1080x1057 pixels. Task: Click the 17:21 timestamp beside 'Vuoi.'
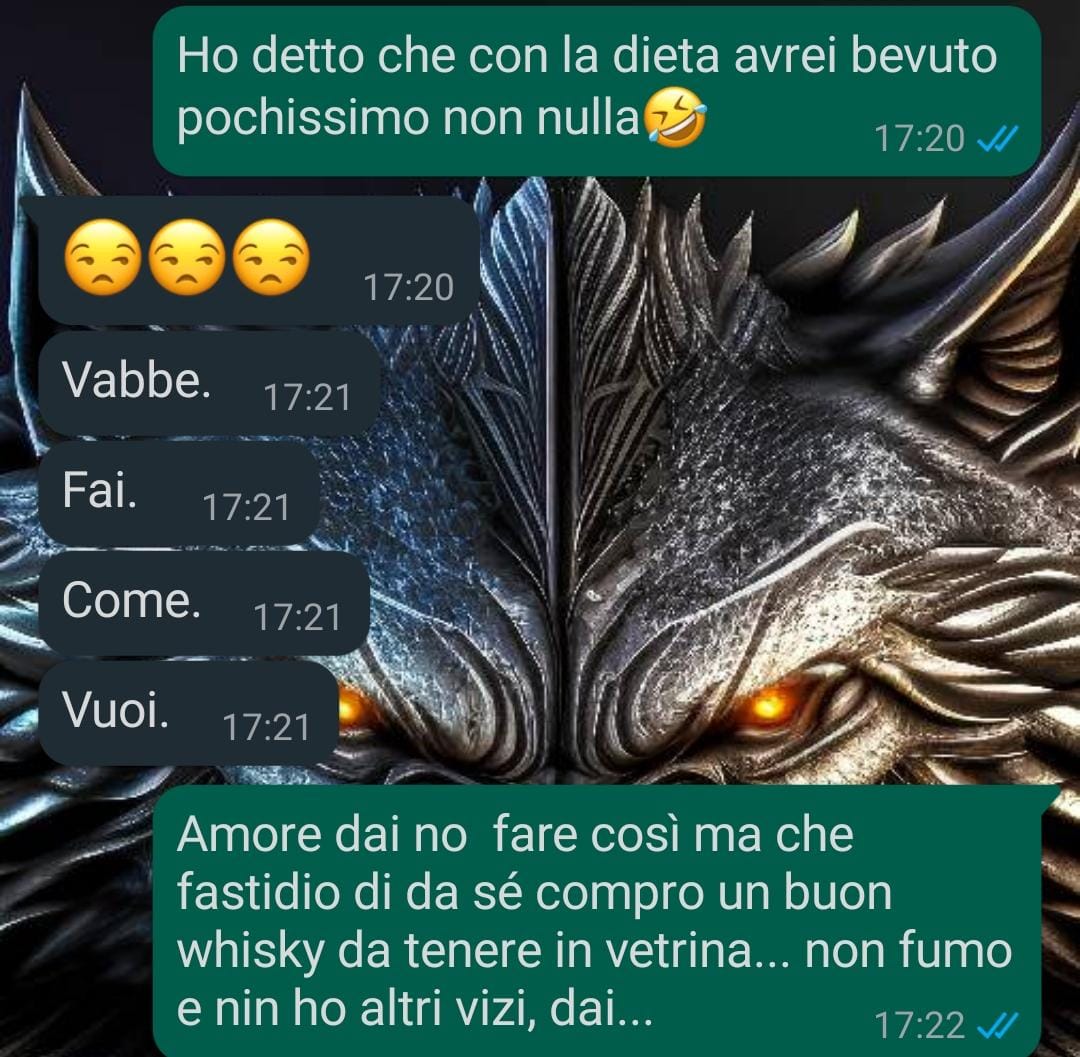pos(267,727)
